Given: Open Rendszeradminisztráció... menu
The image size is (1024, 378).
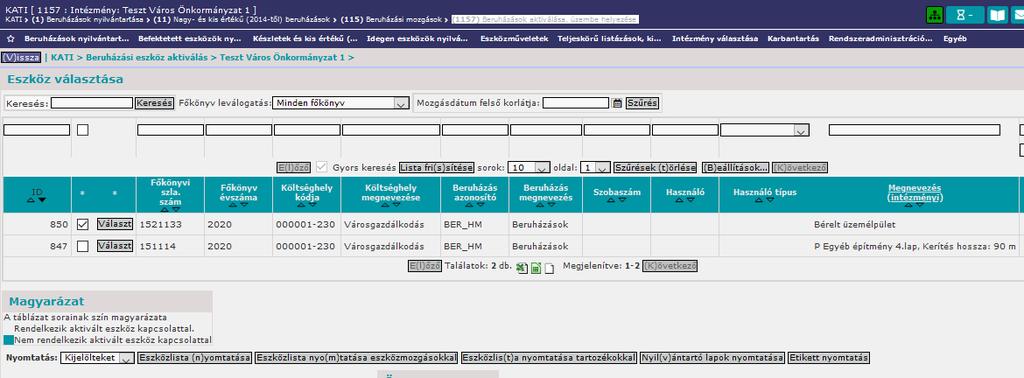Looking at the screenshot, I should tap(880, 39).
